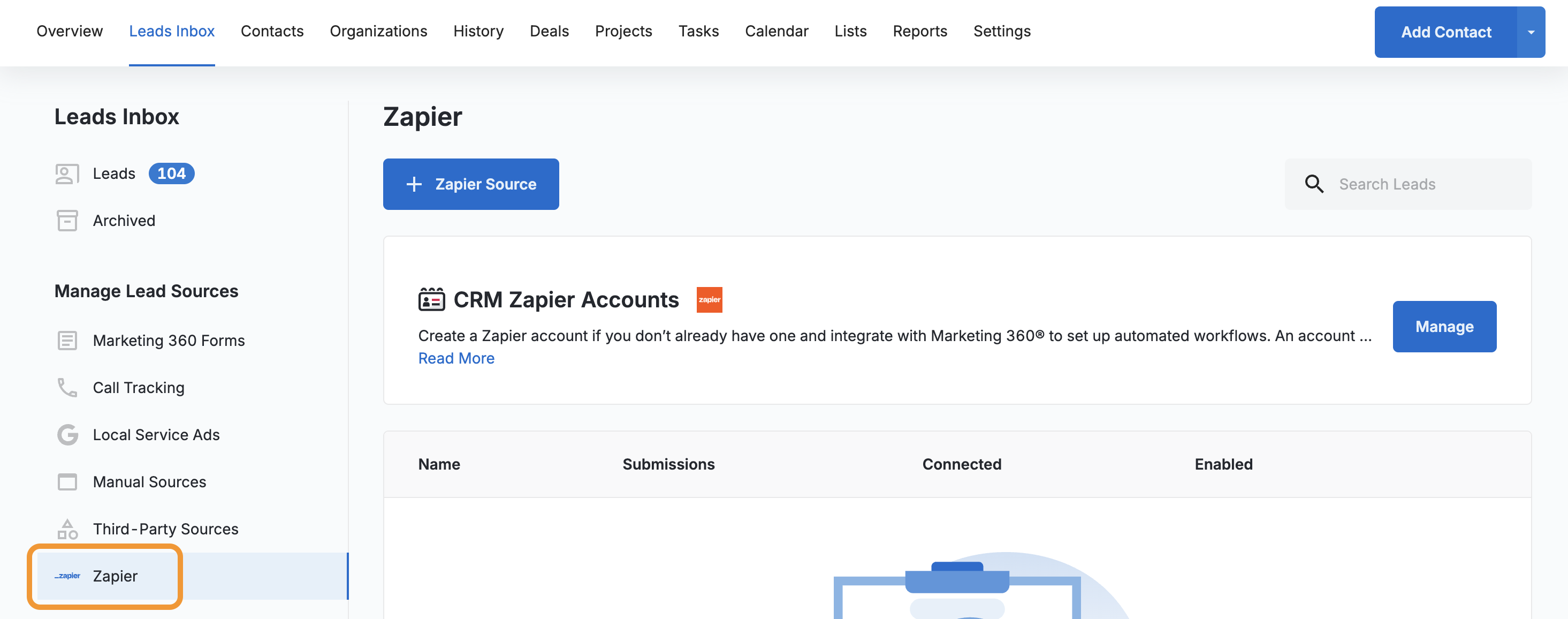
Task: Click the Call Tracking phone icon
Action: [x=67, y=388]
